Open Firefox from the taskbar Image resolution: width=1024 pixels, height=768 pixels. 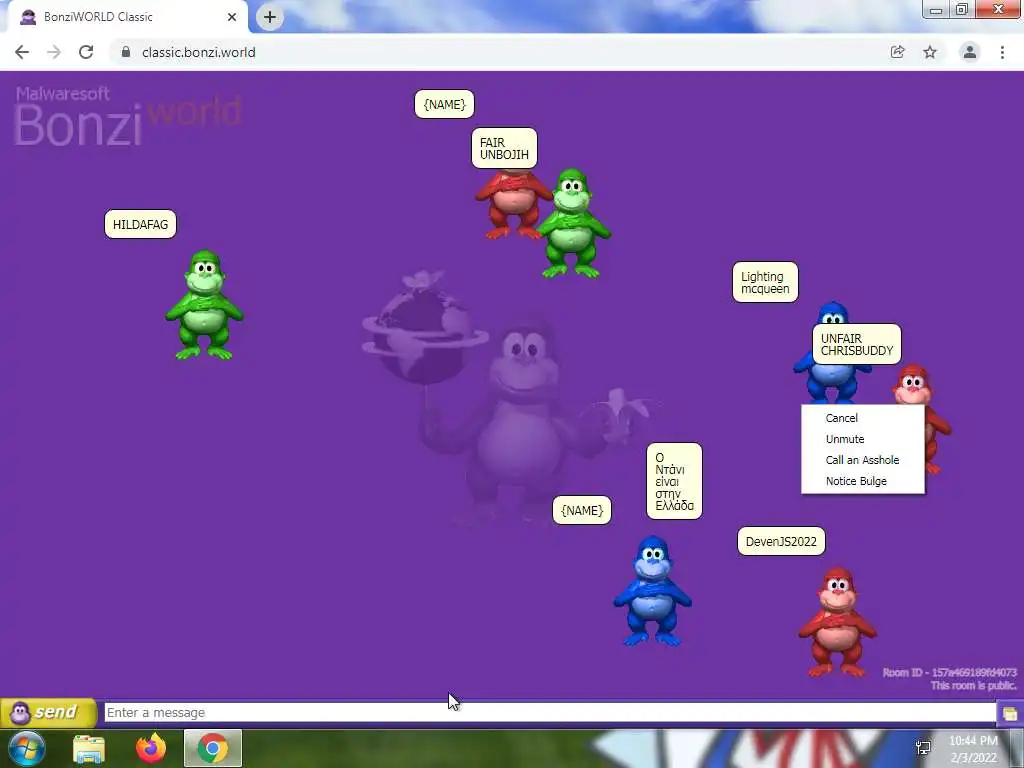point(151,748)
